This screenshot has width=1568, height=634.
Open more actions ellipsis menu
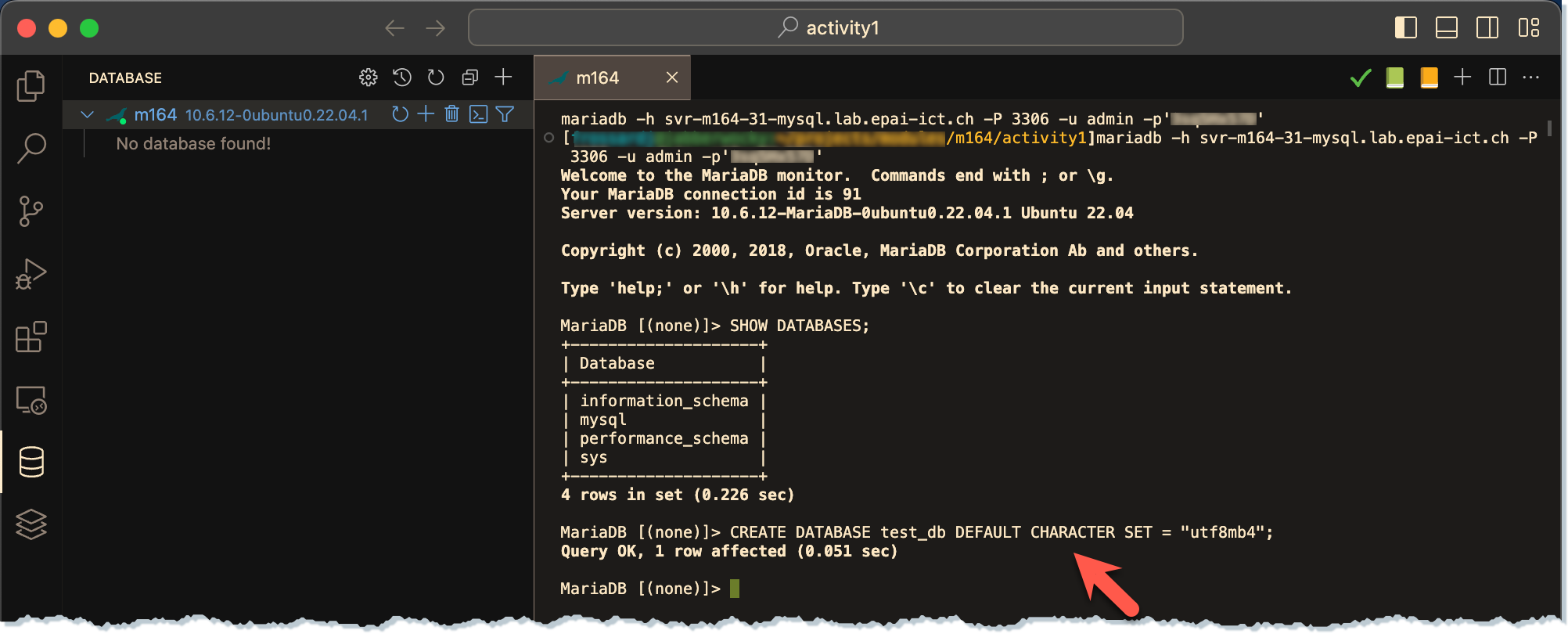[1531, 77]
